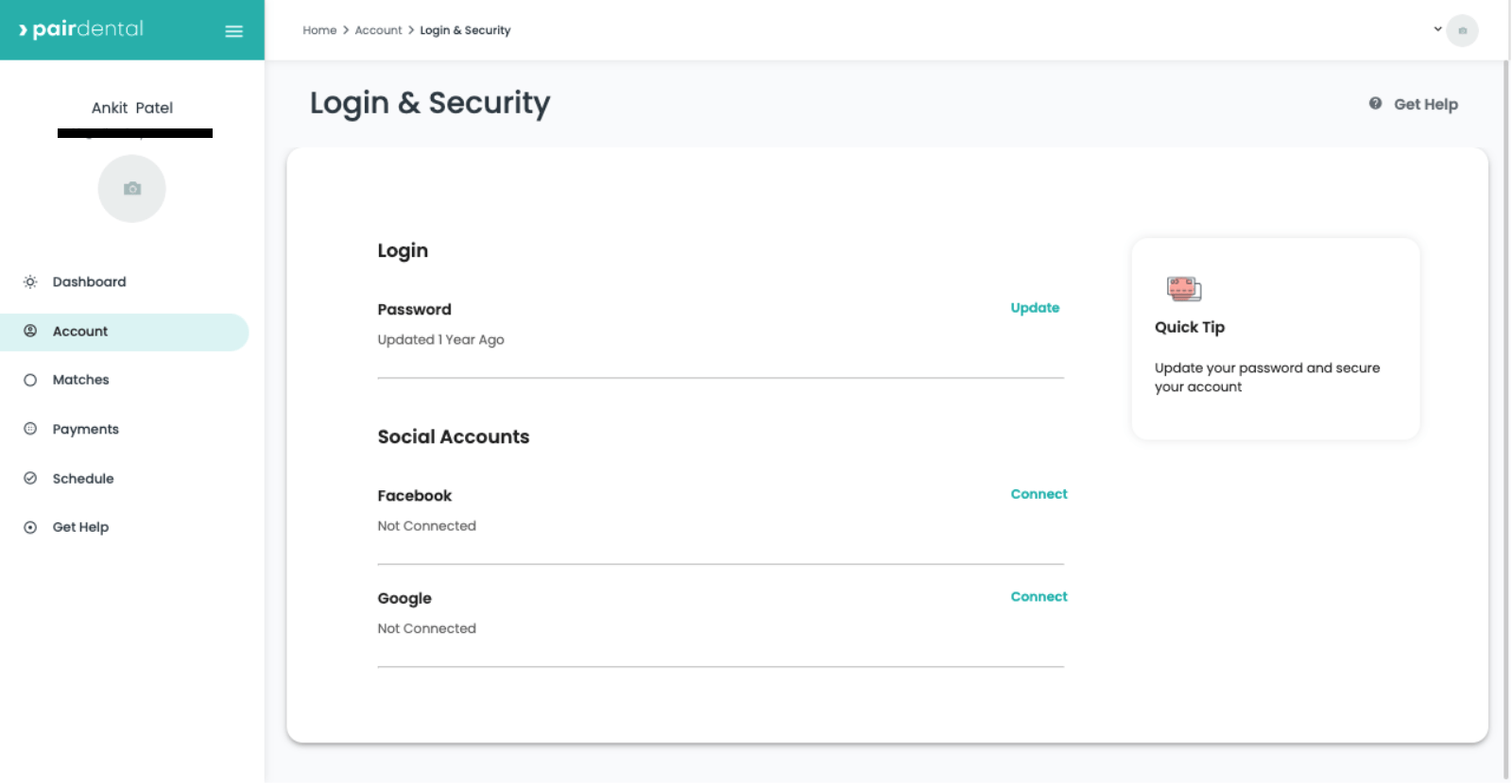This screenshot has width=1512, height=784.
Task: Connect the Facebook account
Action: [x=1039, y=494]
